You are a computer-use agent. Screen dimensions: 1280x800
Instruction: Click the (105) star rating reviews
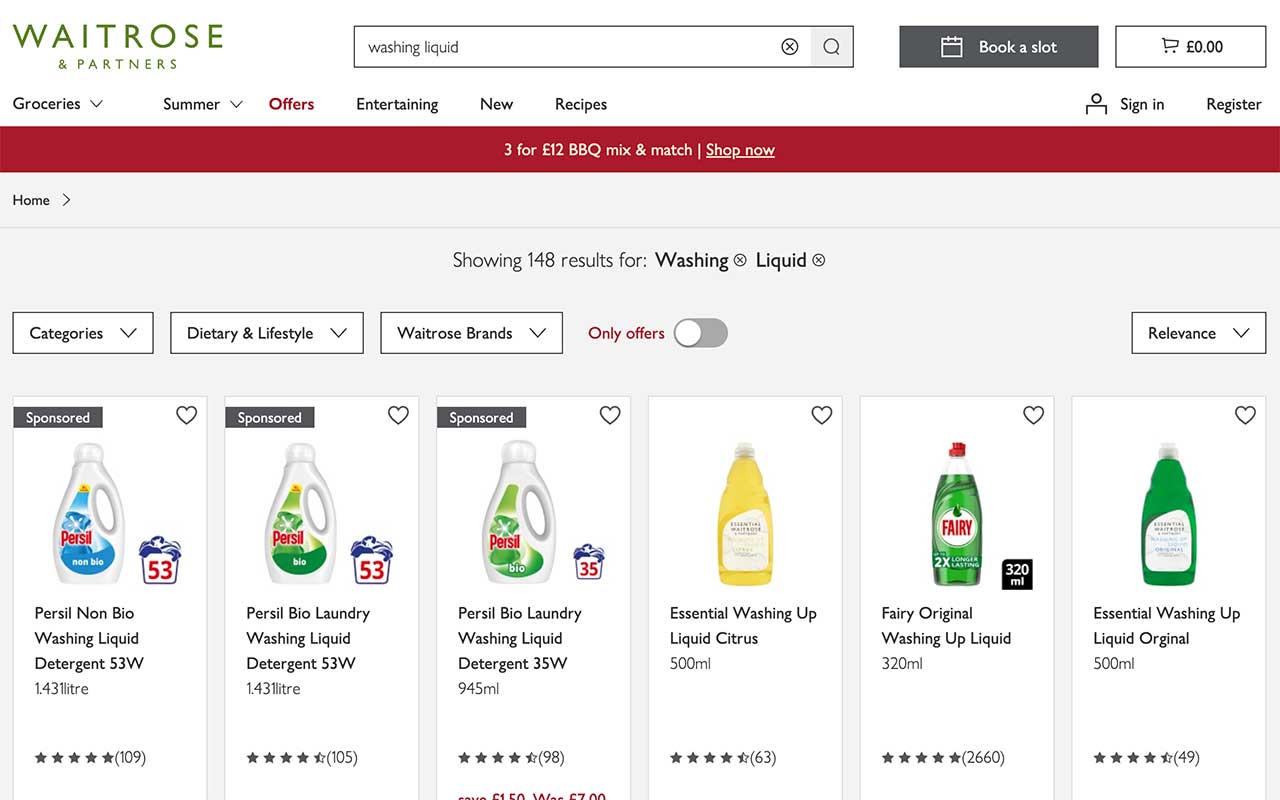[302, 757]
